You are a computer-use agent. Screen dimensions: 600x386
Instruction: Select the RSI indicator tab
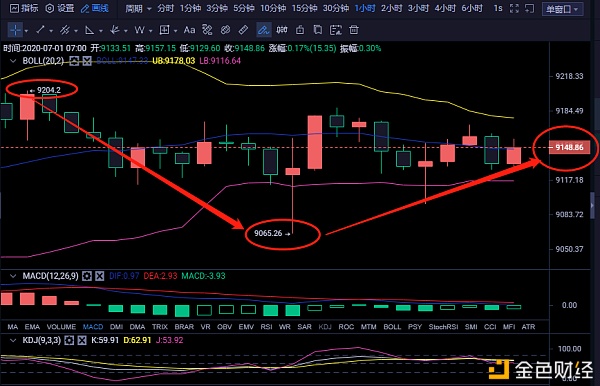point(266,327)
